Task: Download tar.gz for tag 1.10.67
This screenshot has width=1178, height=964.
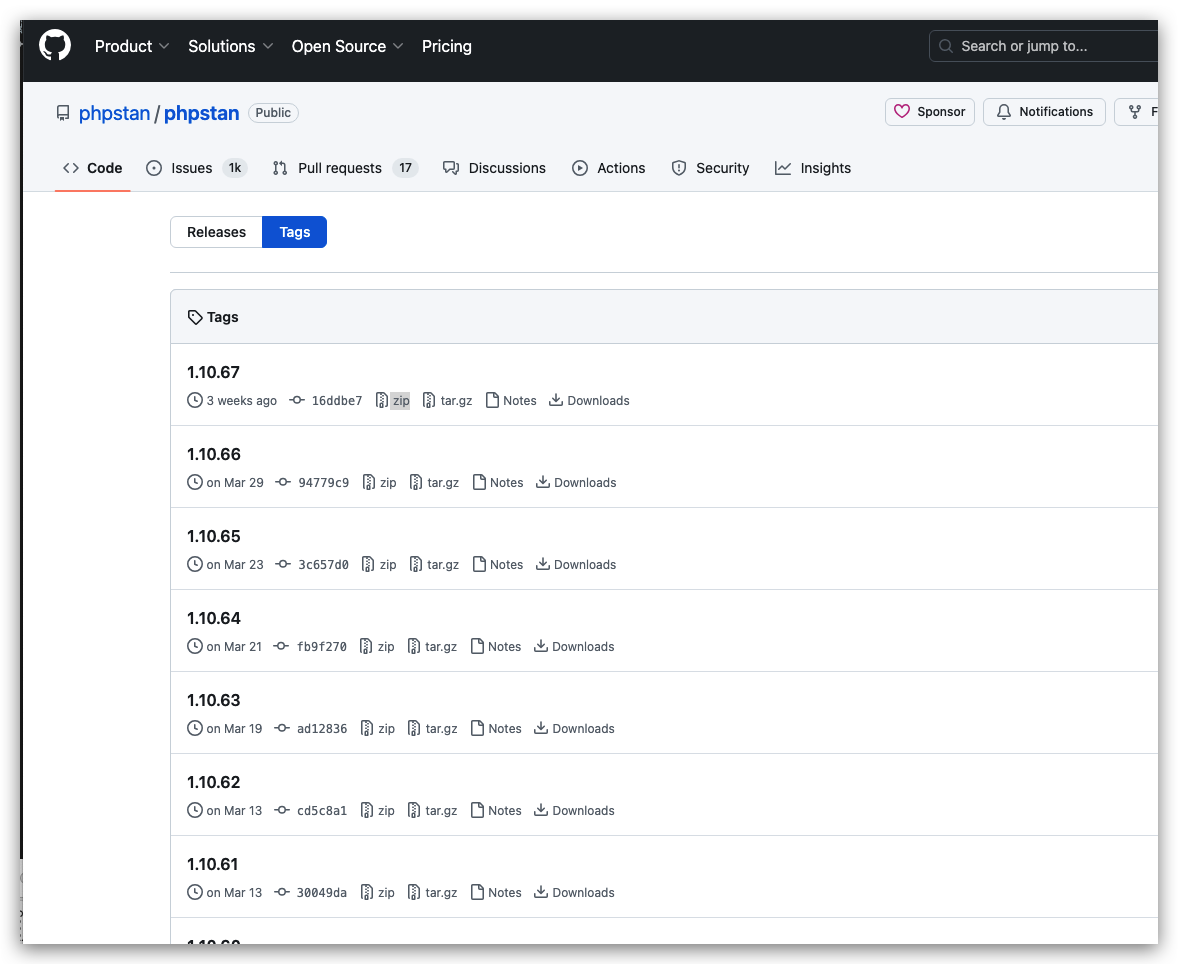Action: pos(448,400)
